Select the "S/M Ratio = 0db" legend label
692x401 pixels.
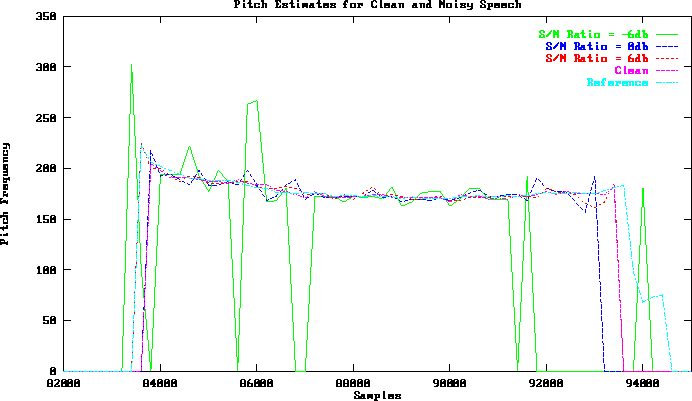click(x=597, y=46)
